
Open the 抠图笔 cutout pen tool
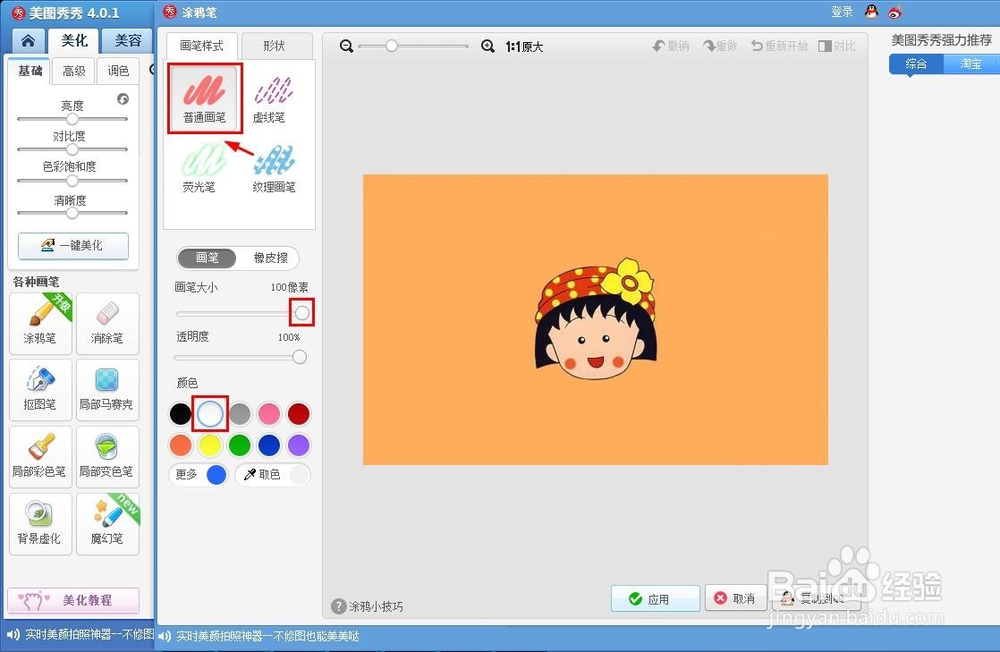point(40,390)
